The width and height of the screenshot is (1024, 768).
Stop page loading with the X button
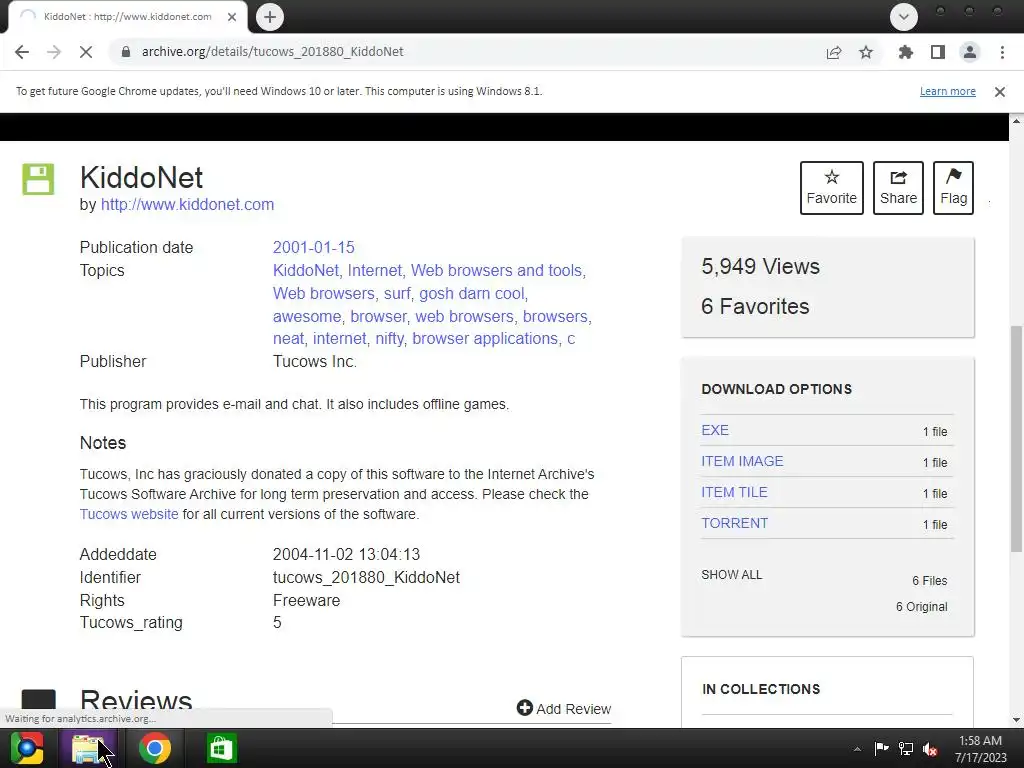click(x=86, y=52)
